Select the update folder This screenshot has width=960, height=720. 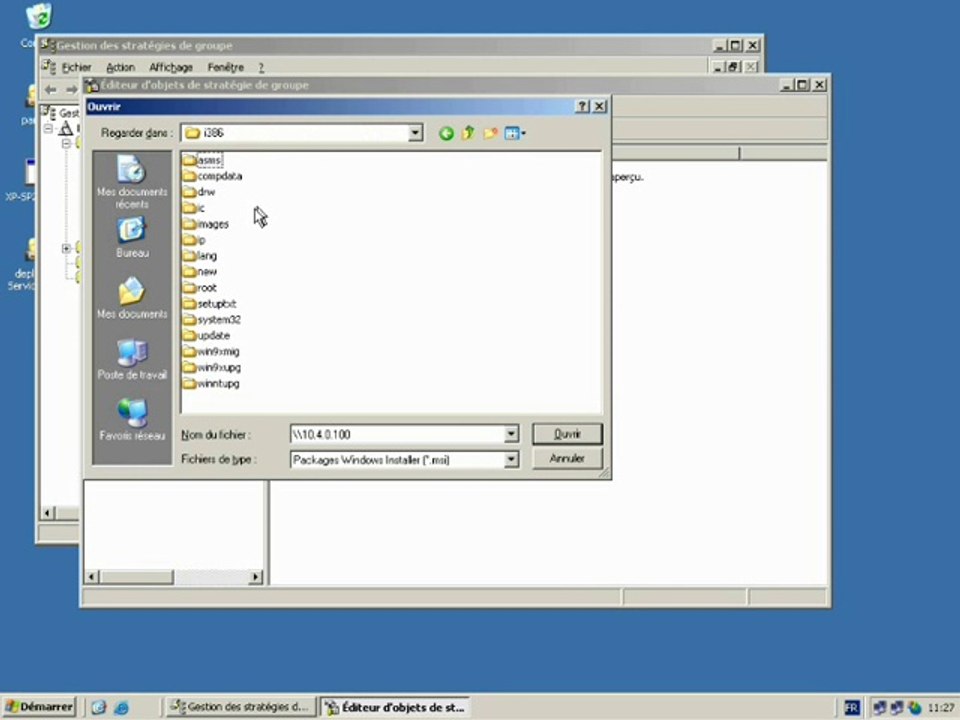pos(207,336)
